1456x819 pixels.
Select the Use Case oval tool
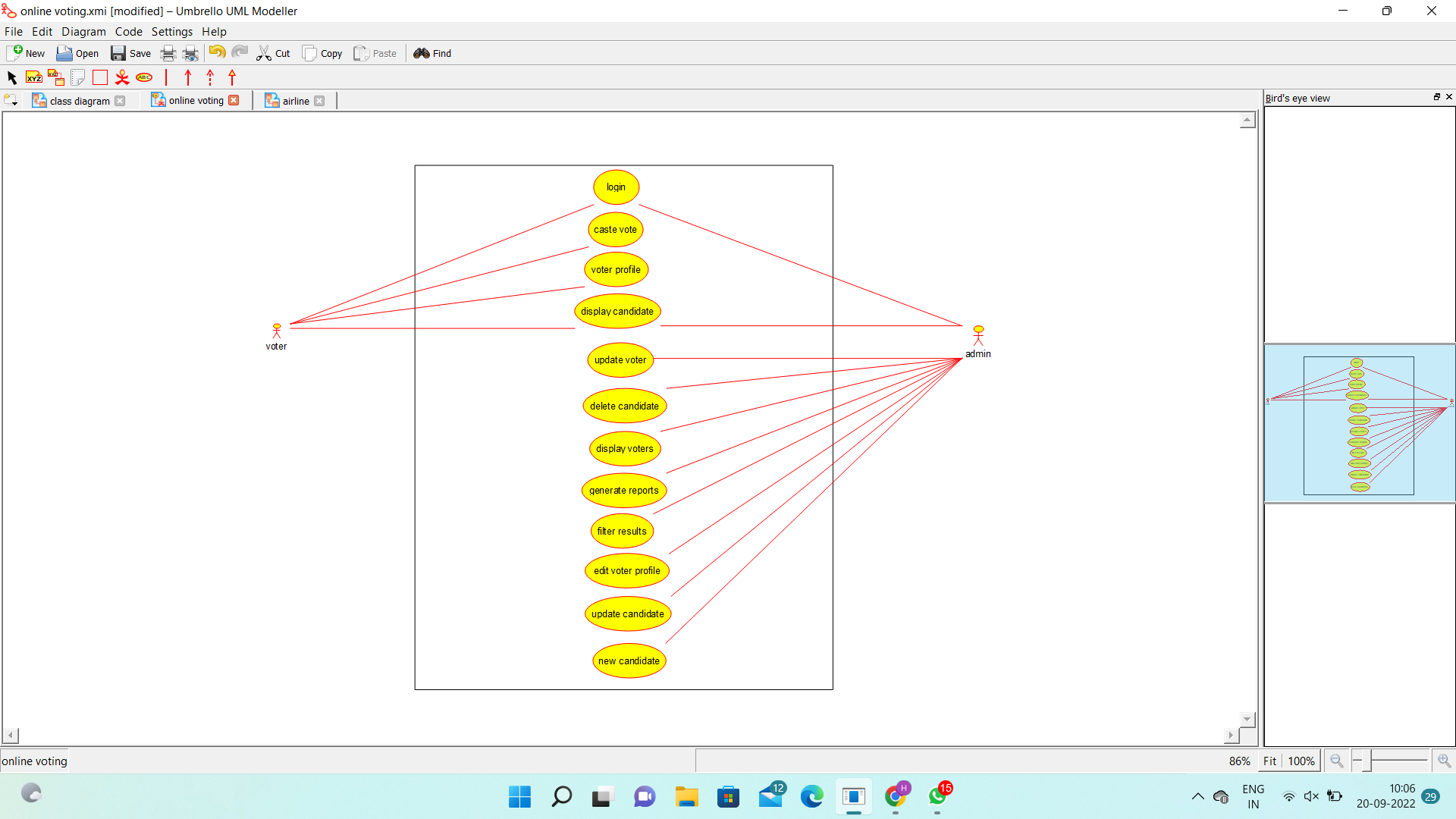coord(144,77)
